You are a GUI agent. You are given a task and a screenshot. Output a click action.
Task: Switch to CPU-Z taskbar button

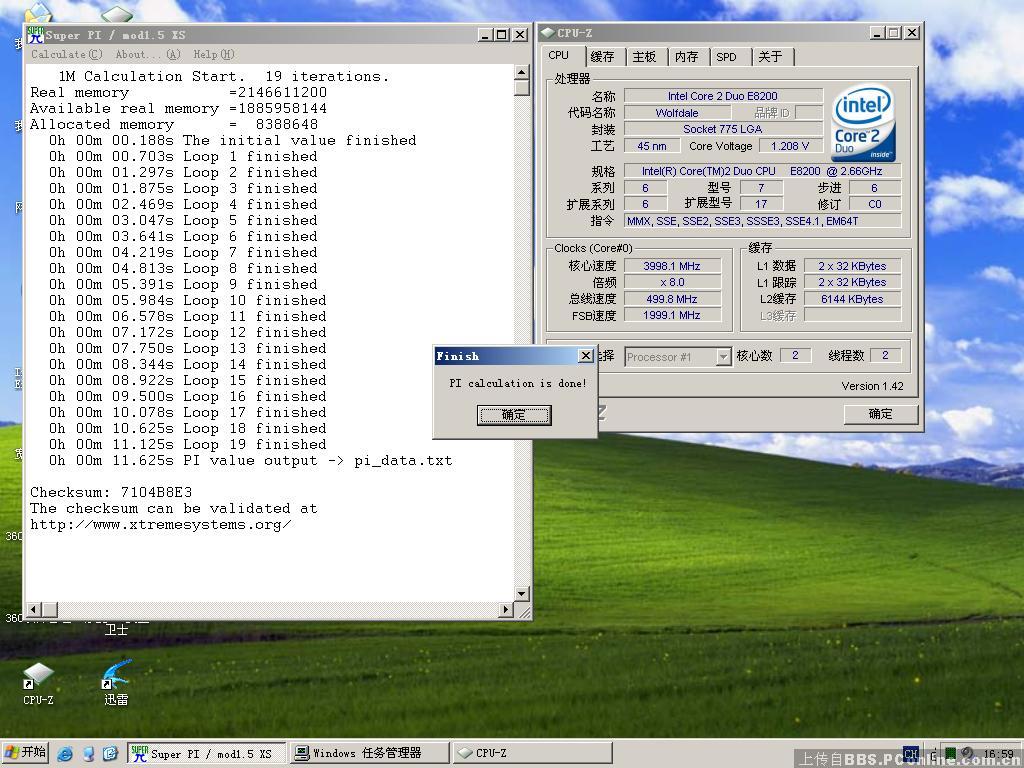pyautogui.click(x=532, y=753)
